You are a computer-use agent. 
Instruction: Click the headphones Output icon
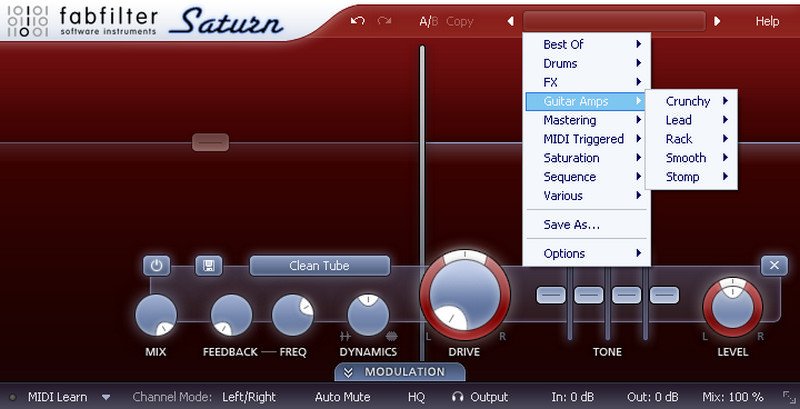click(x=457, y=397)
